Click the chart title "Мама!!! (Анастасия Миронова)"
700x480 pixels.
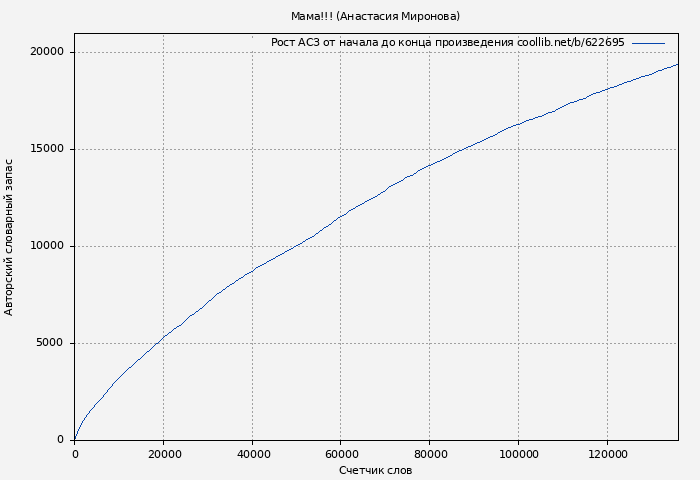click(375, 16)
